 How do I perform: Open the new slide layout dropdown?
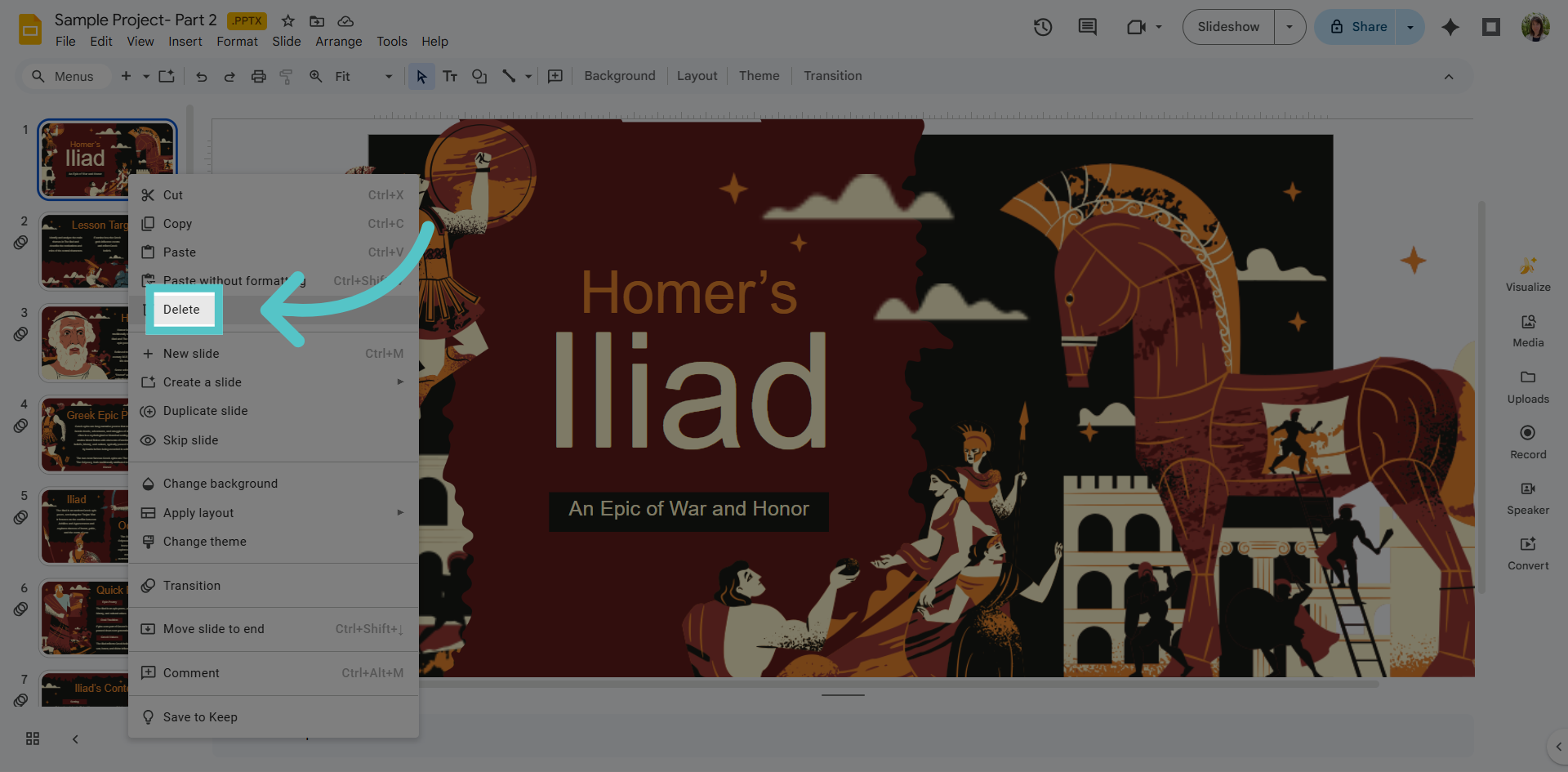coord(146,76)
